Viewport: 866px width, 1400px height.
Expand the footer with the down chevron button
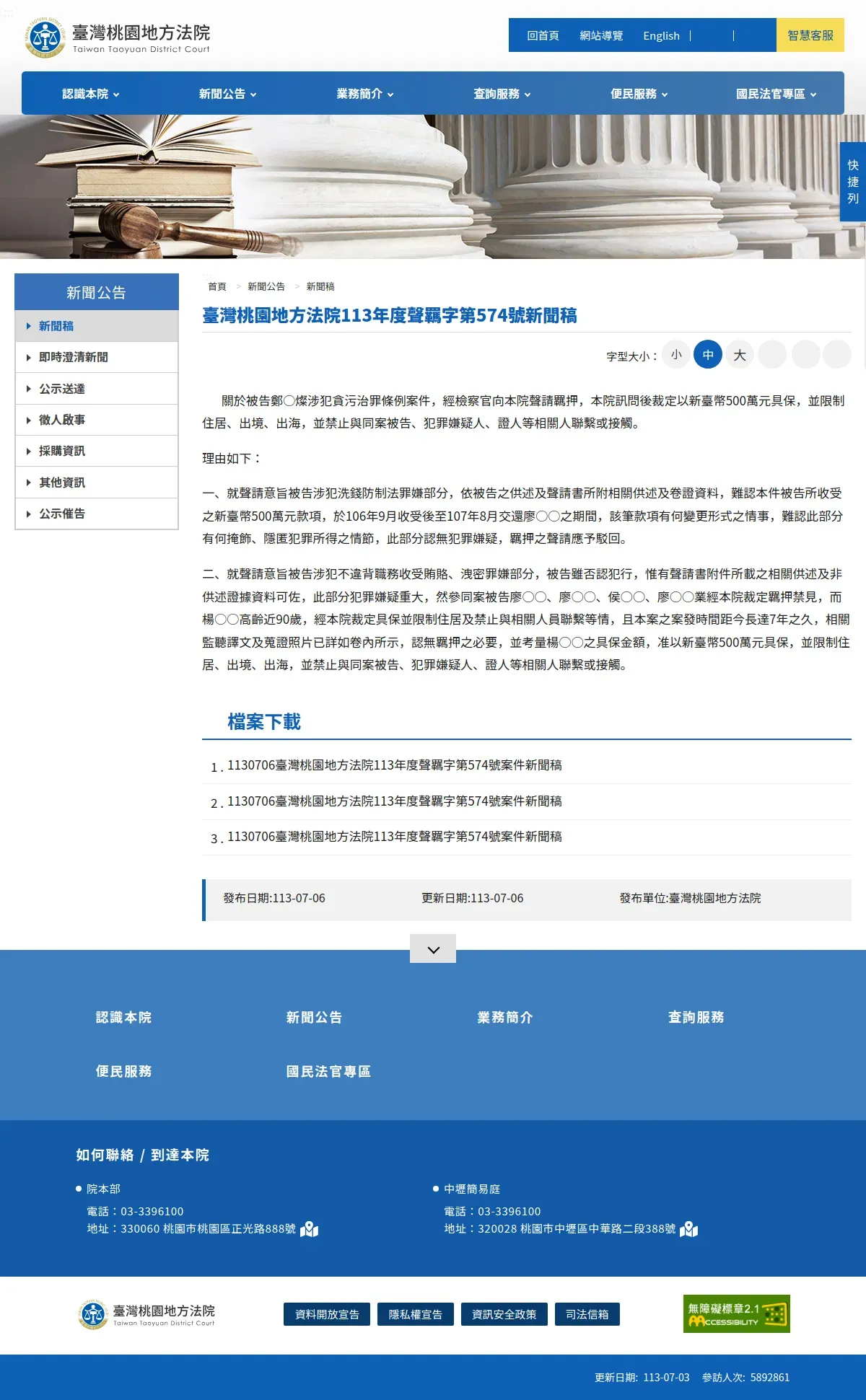[433, 948]
